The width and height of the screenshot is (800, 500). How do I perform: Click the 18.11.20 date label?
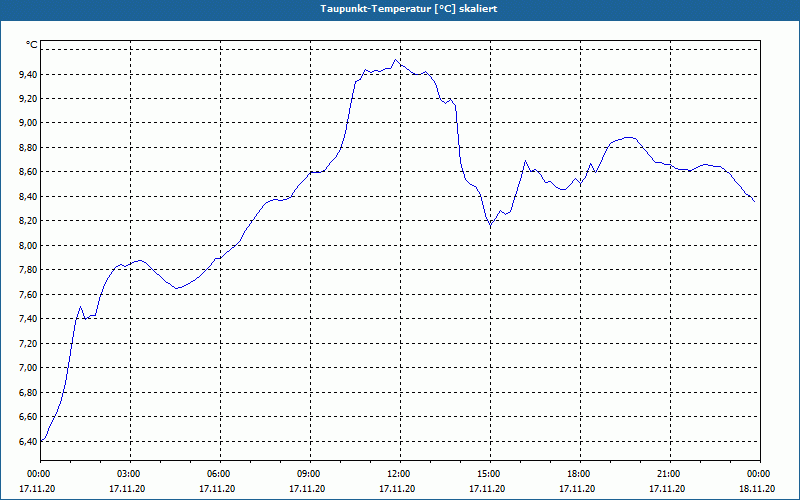point(757,489)
